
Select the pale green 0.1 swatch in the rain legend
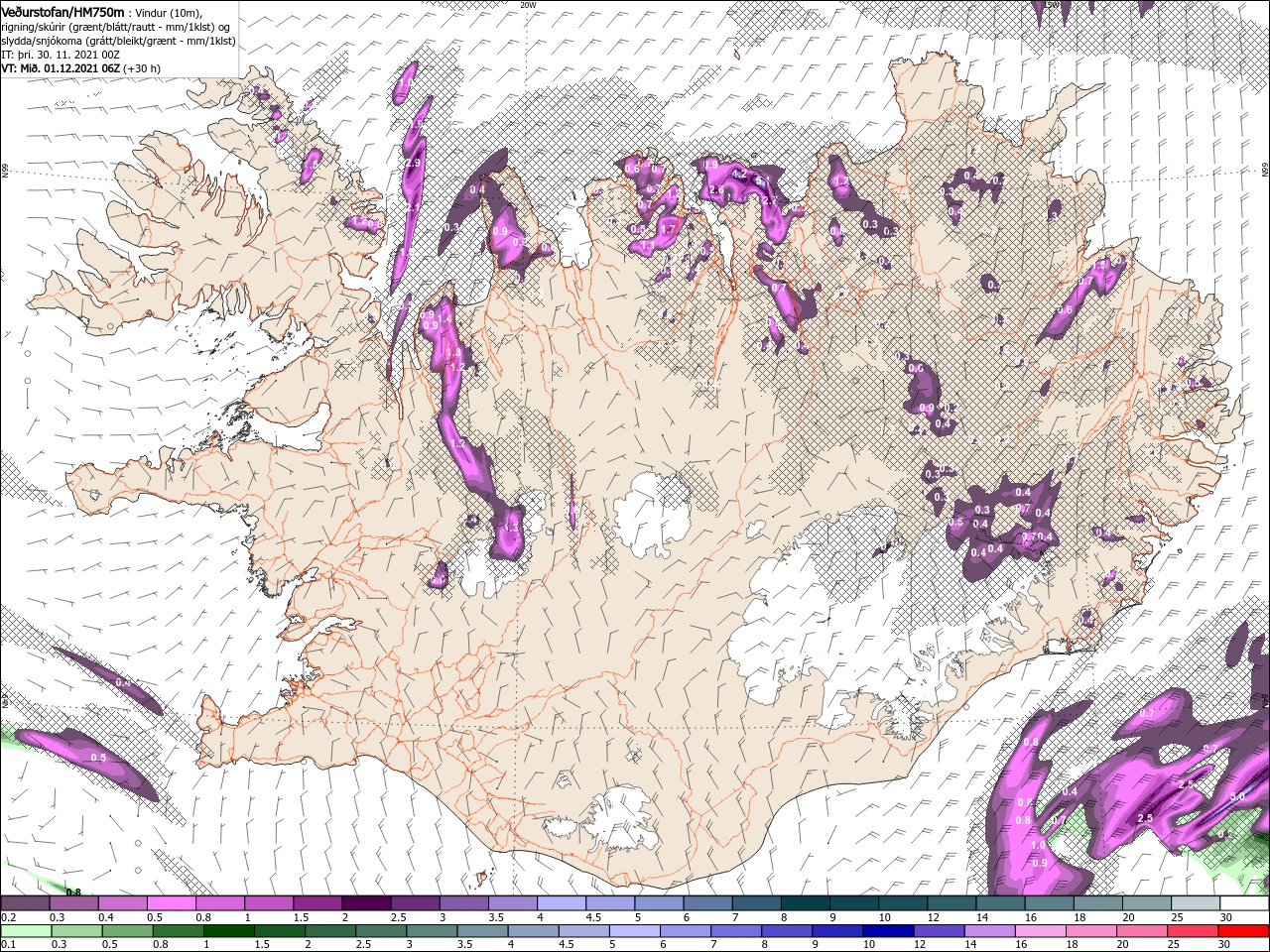click(25, 930)
